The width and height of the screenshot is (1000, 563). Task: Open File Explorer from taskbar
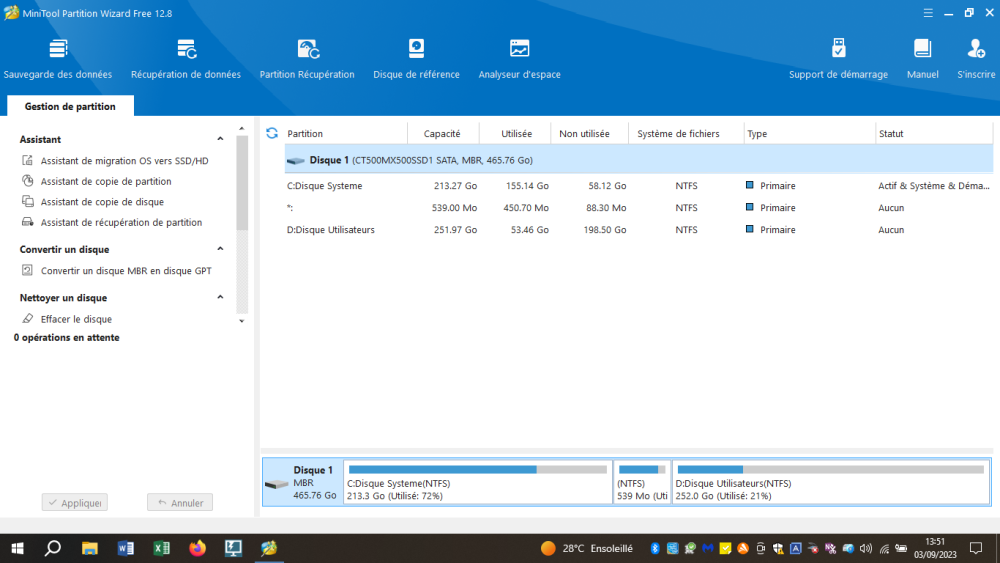coord(89,548)
